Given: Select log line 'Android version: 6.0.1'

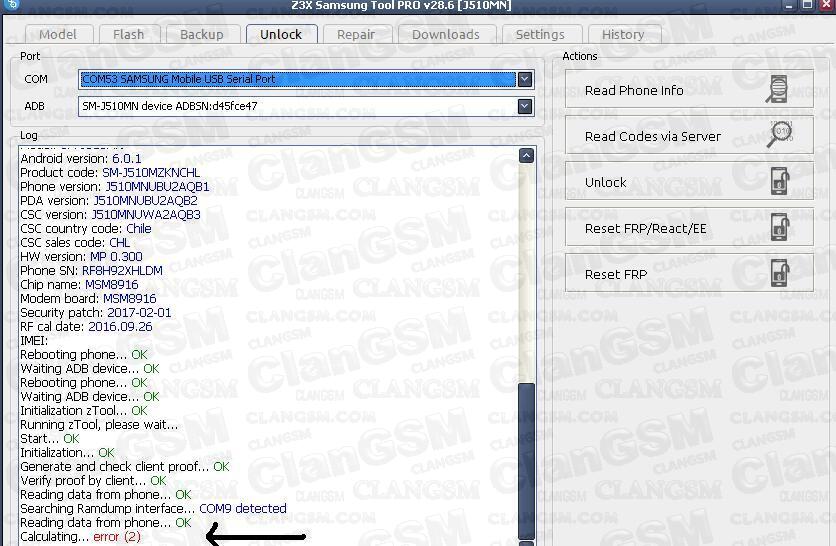Looking at the screenshot, I should 81,158.
